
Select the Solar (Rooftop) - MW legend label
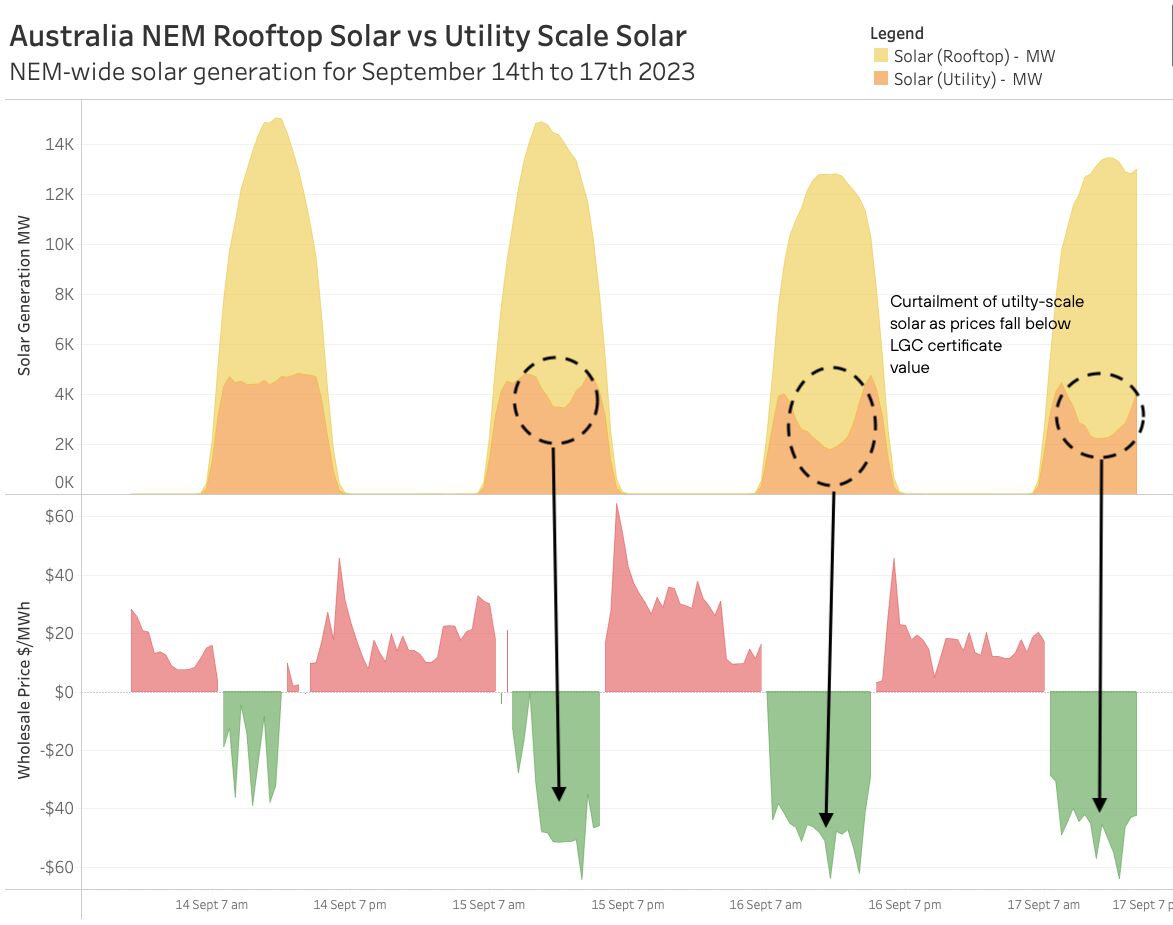click(974, 56)
